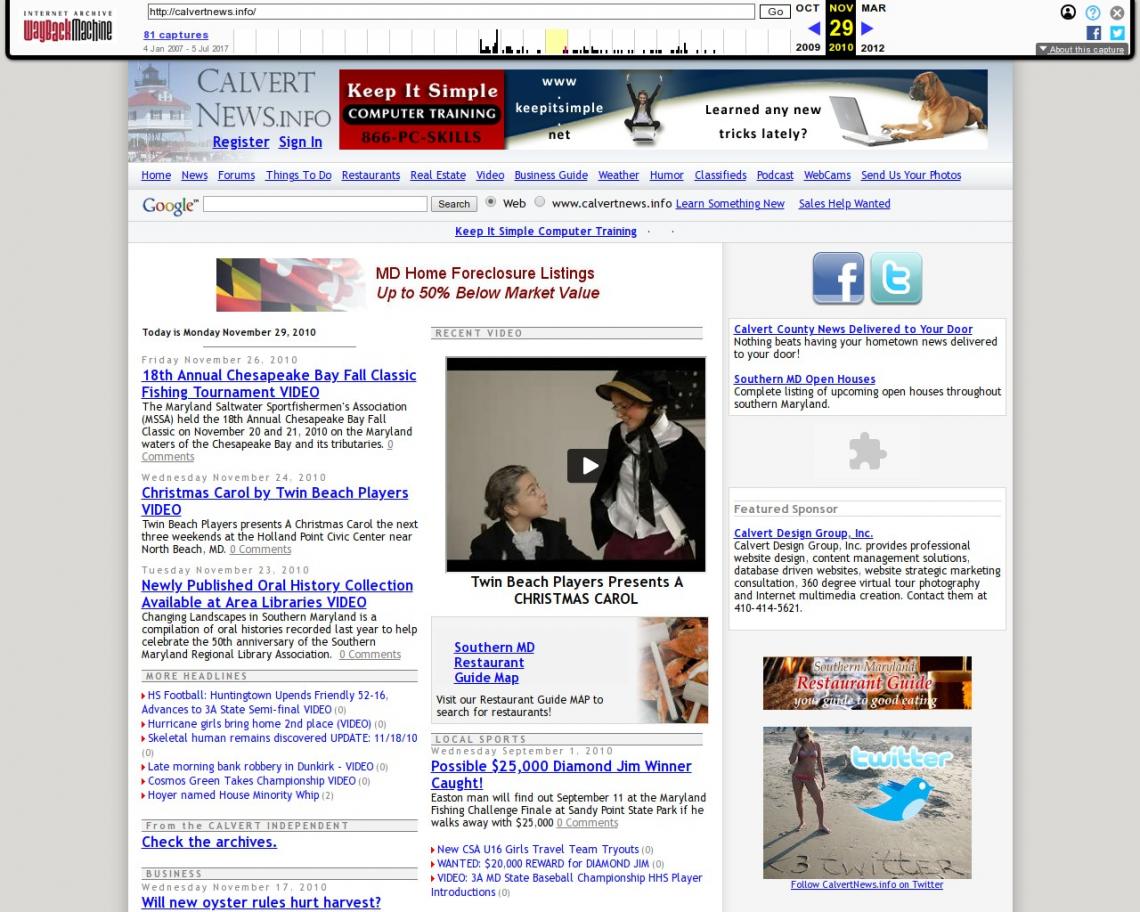Expand About this capture panel

pos(1082,49)
